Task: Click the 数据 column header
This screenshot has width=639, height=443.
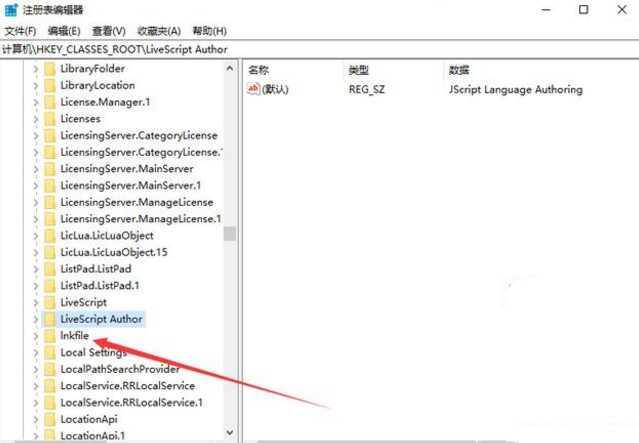Action: (460, 70)
